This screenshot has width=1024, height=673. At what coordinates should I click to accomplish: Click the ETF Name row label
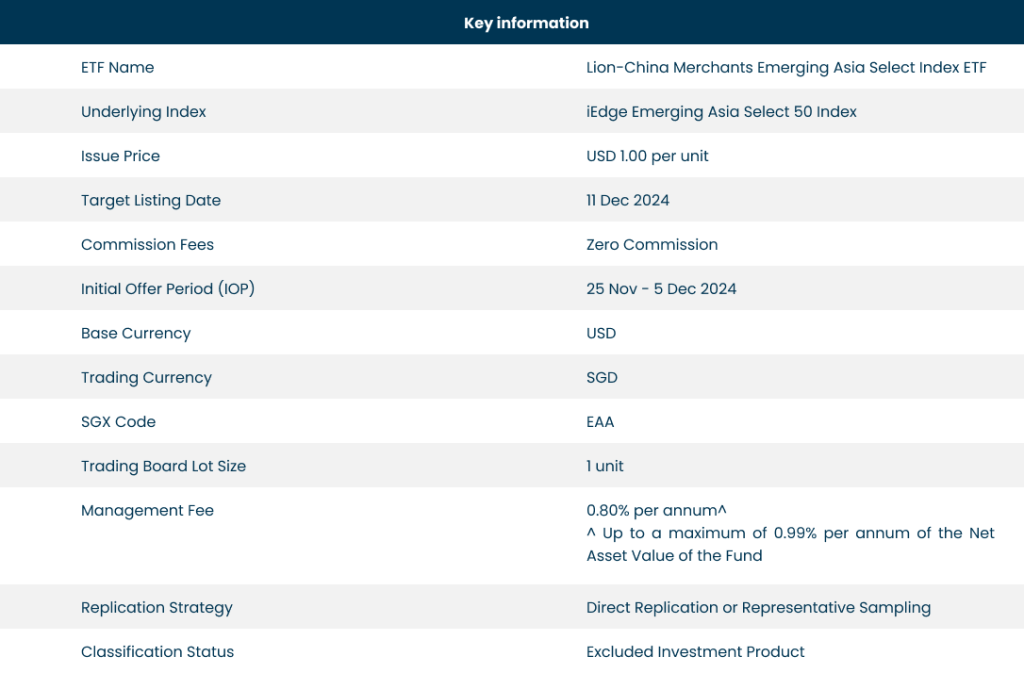pyautogui.click(x=117, y=67)
